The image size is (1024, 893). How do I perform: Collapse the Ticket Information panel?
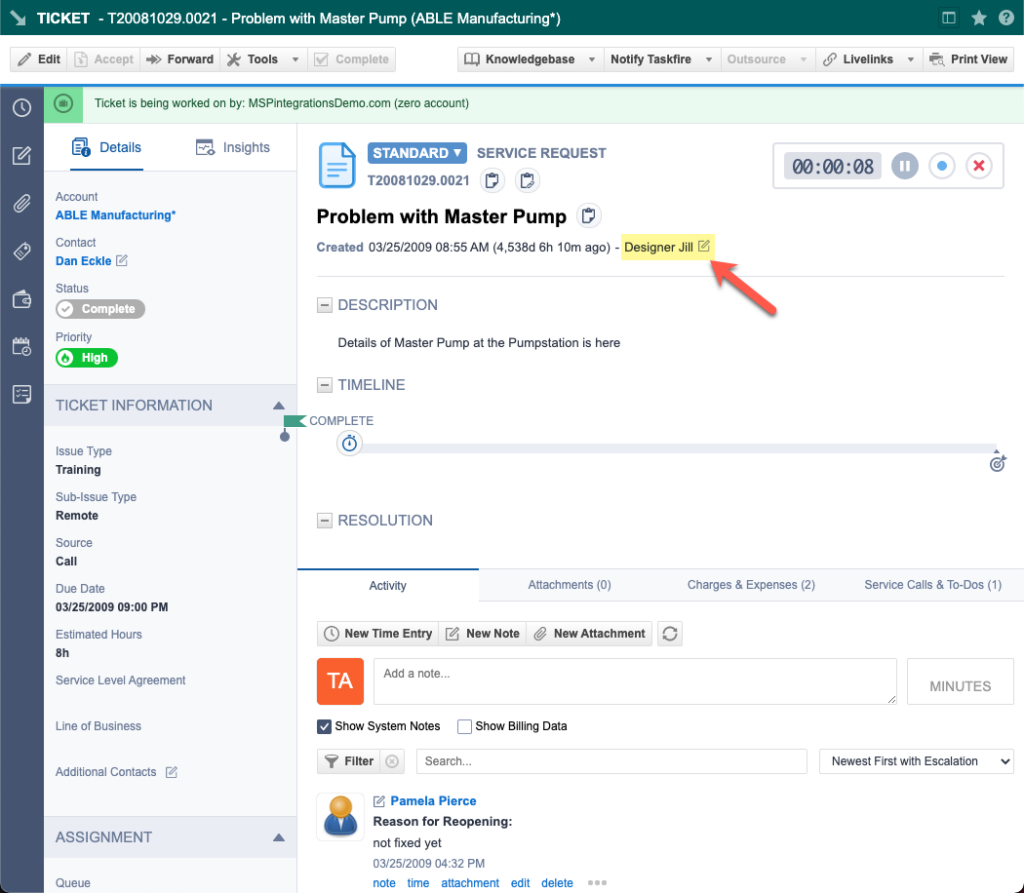coord(279,406)
